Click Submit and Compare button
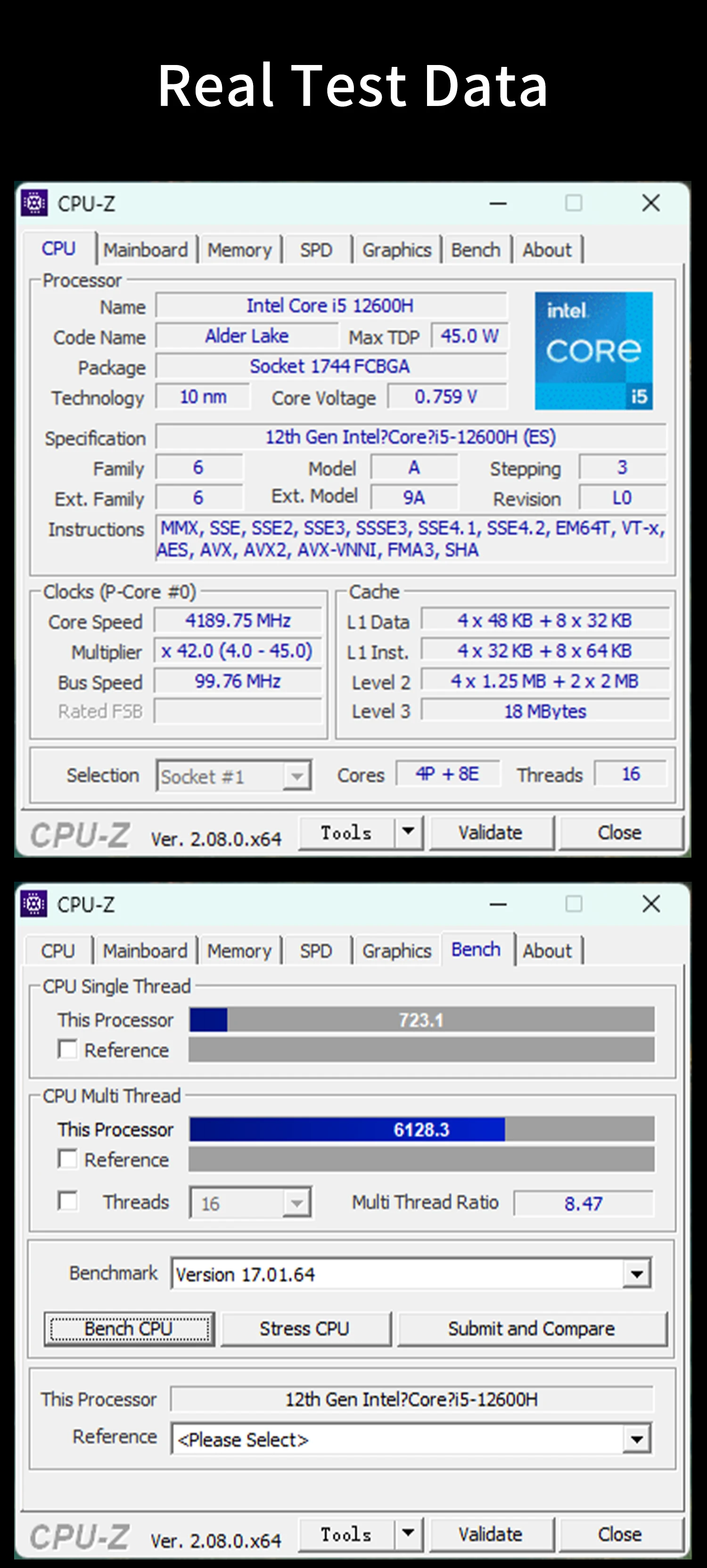The image size is (707, 1568). tap(532, 1329)
